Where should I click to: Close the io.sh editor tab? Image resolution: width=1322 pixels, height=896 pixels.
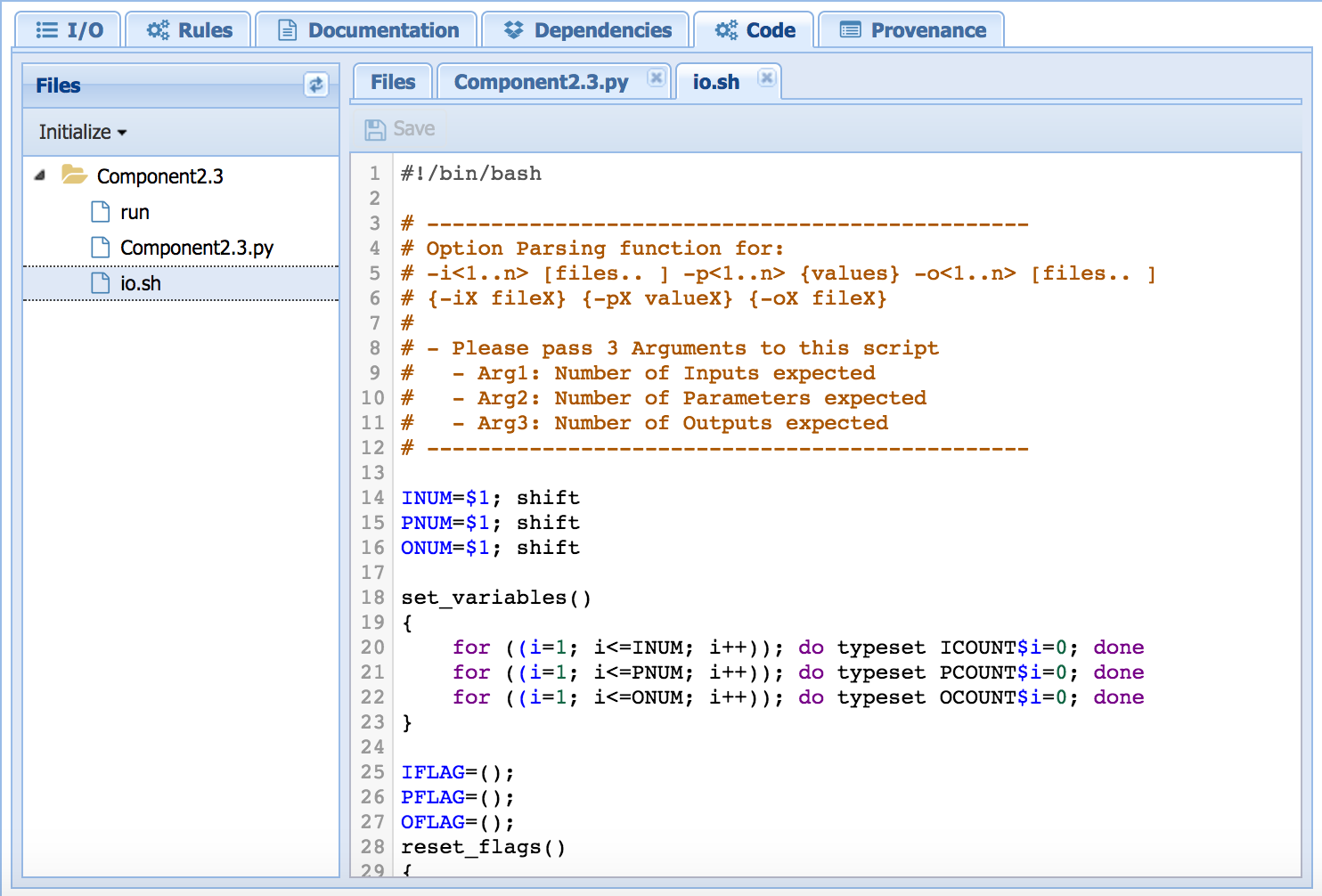(x=766, y=78)
